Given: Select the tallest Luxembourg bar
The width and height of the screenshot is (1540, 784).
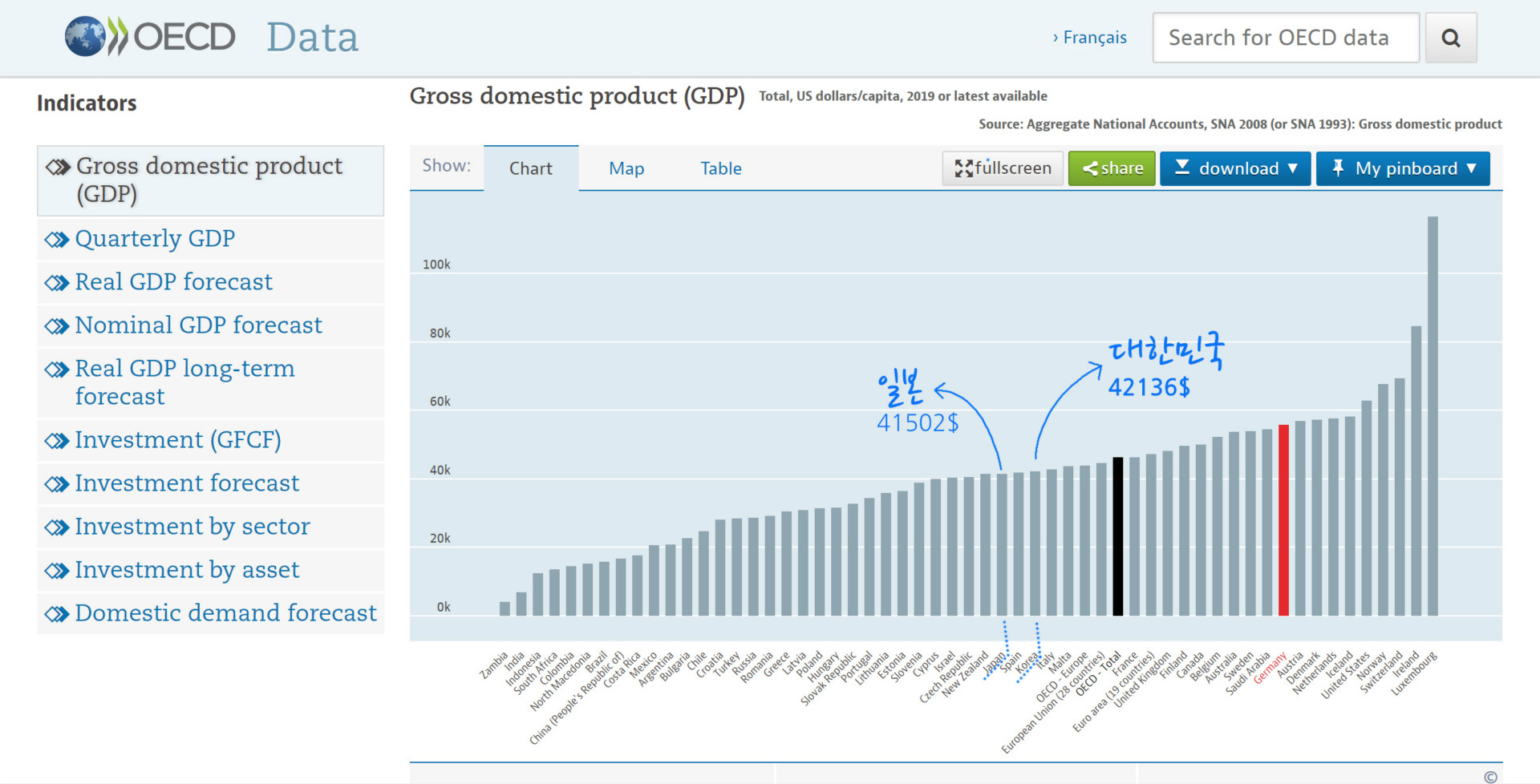Looking at the screenshot, I should coord(1433,416).
